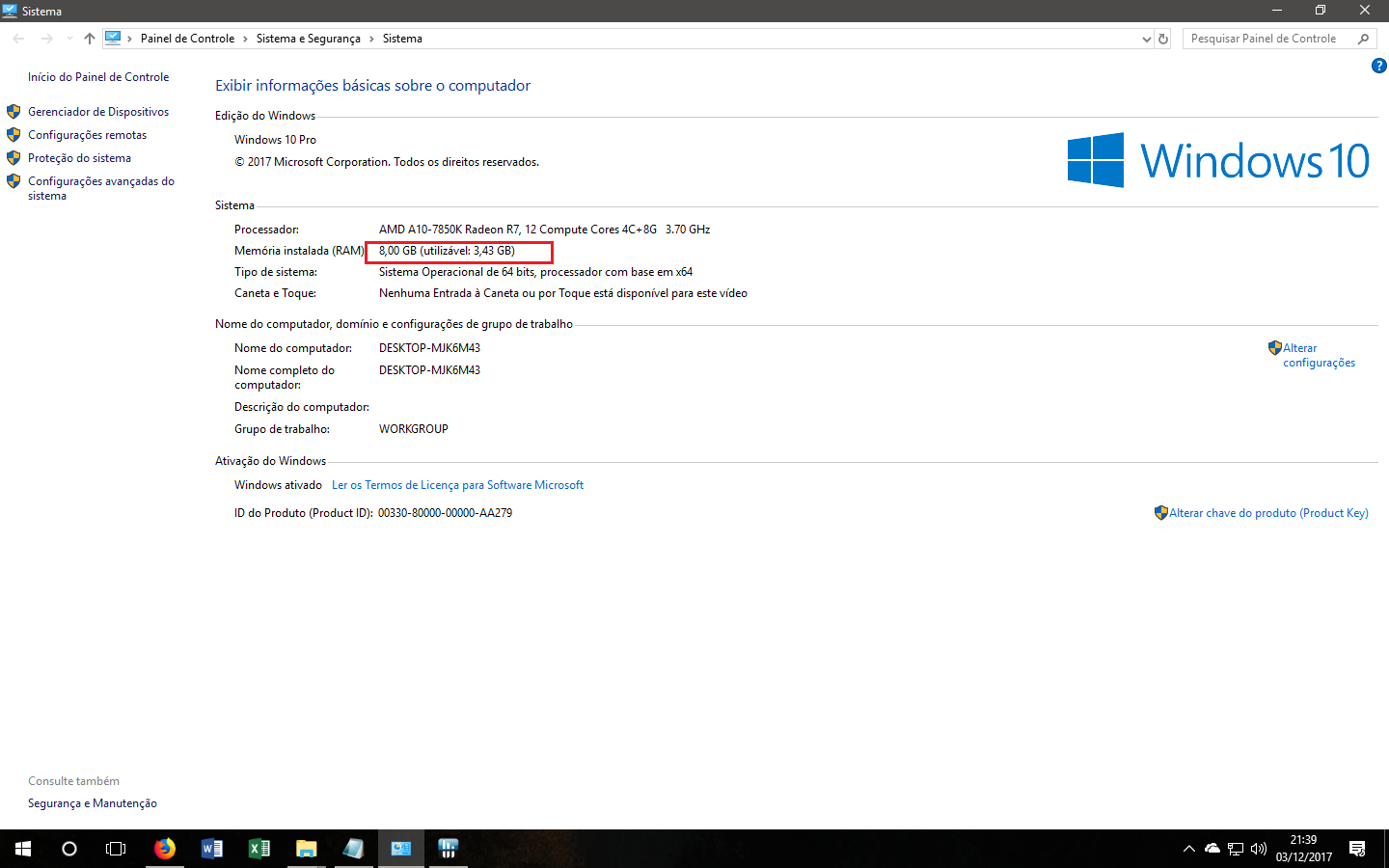Click shield icon beside Configurações remotas

pos(14,135)
